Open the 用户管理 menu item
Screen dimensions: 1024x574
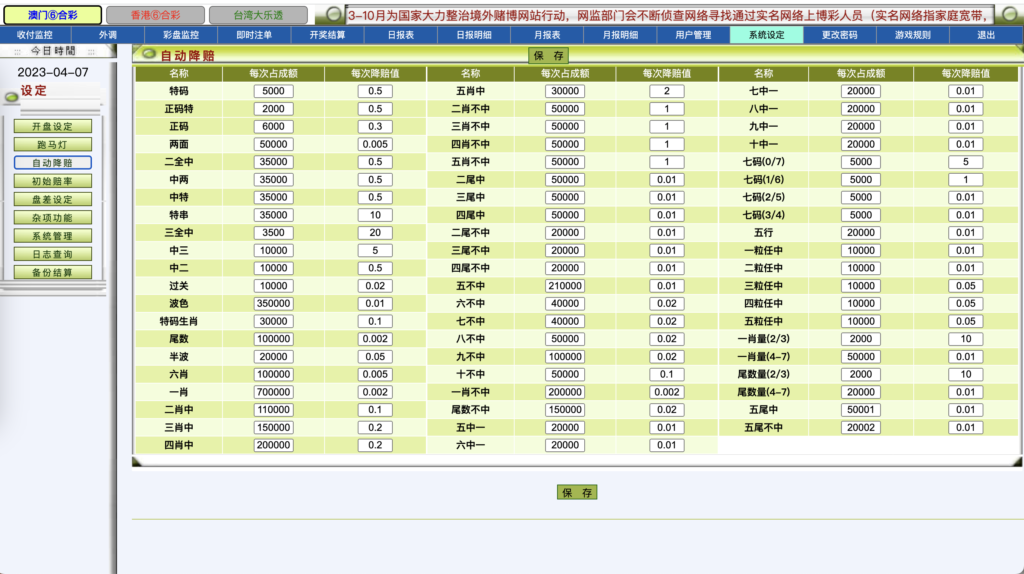click(693, 35)
